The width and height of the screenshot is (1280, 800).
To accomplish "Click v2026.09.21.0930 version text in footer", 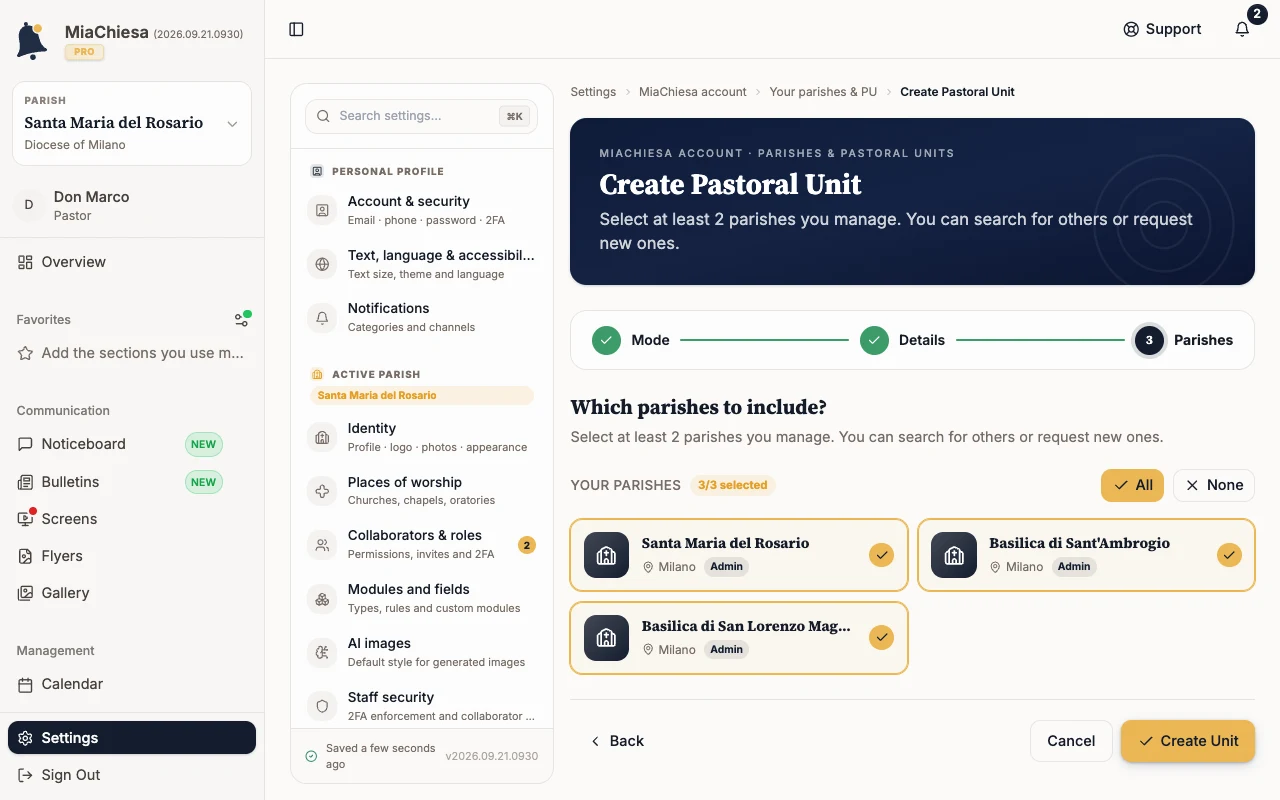I will pyautogui.click(x=492, y=756).
